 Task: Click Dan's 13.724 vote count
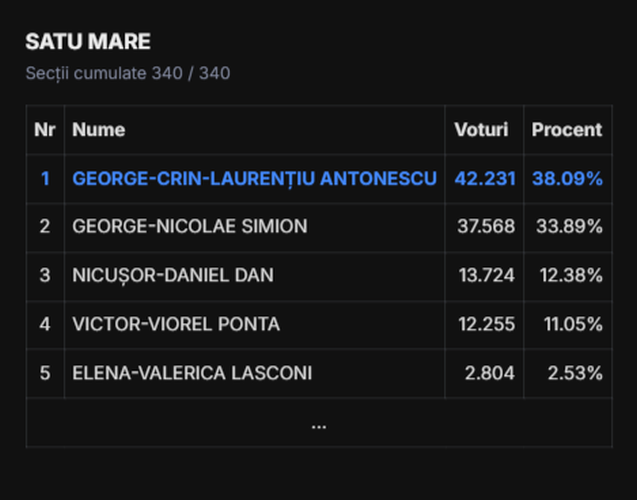(487, 275)
